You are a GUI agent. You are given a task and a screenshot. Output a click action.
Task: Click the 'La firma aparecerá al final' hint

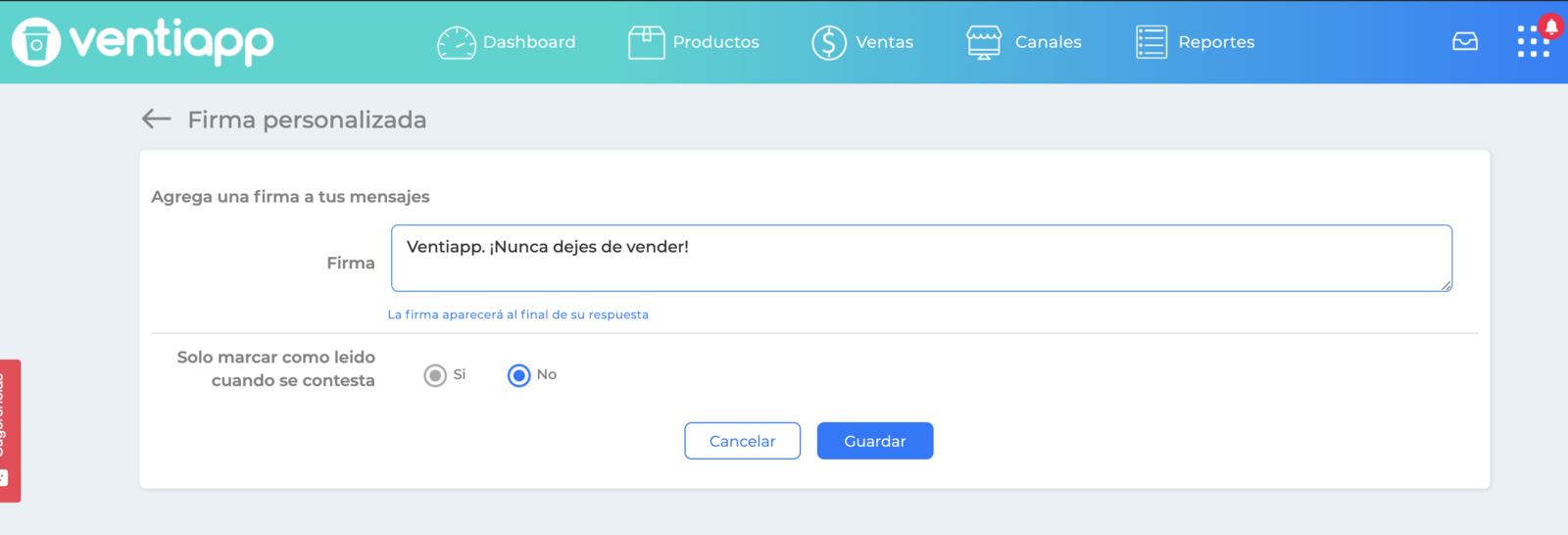click(x=517, y=315)
